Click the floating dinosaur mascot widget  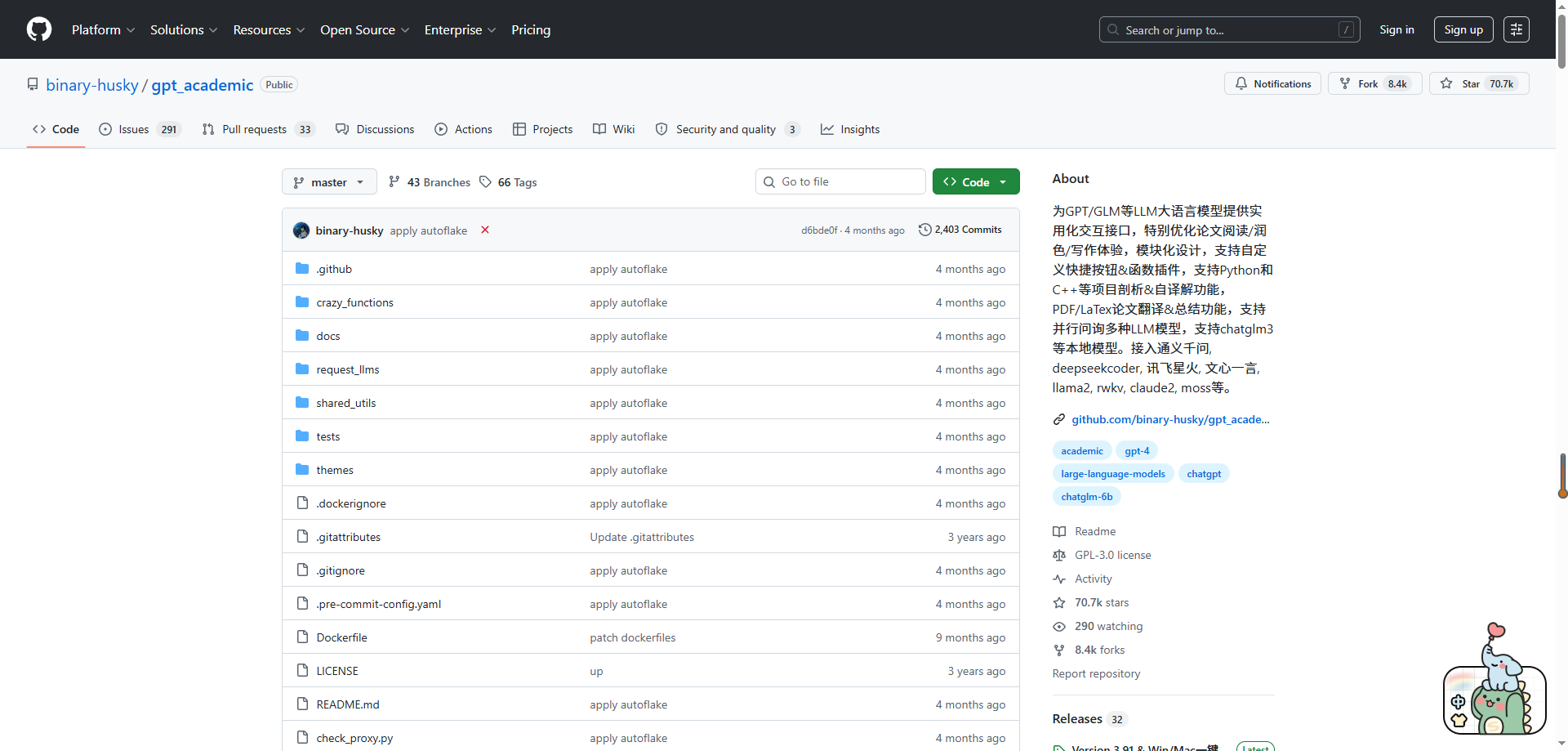(x=1494, y=681)
